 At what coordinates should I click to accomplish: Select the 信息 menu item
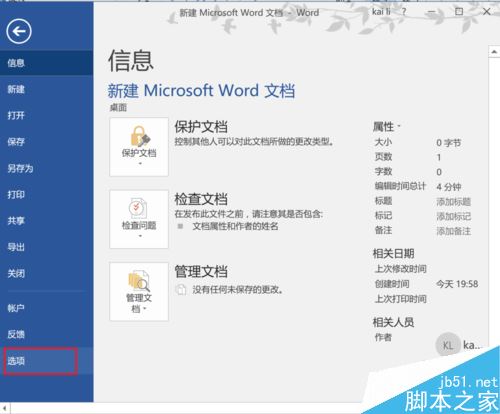(47, 63)
